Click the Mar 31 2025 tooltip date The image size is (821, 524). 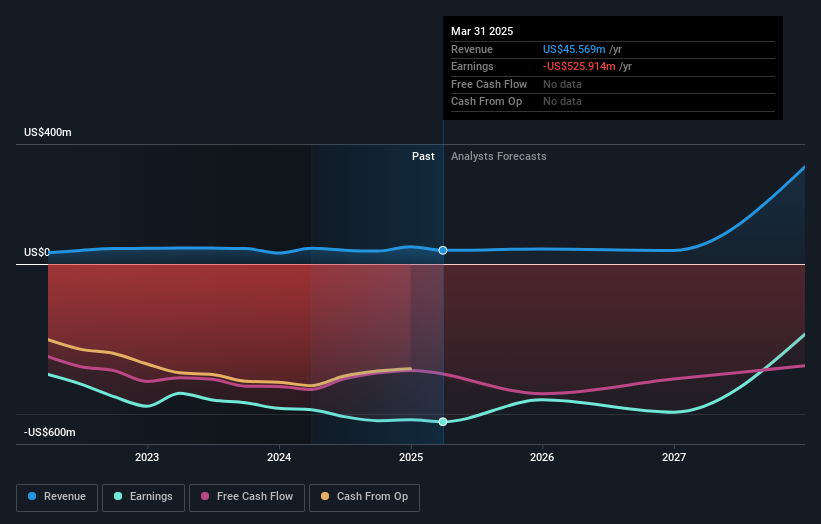click(482, 31)
